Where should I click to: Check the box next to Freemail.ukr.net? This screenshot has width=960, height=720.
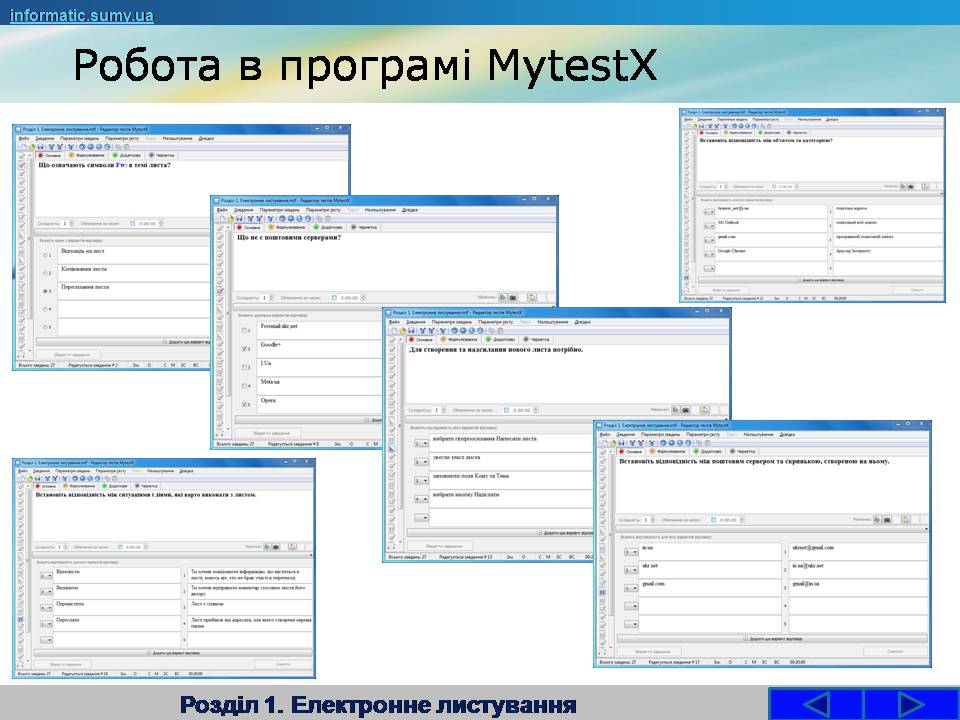click(x=246, y=330)
